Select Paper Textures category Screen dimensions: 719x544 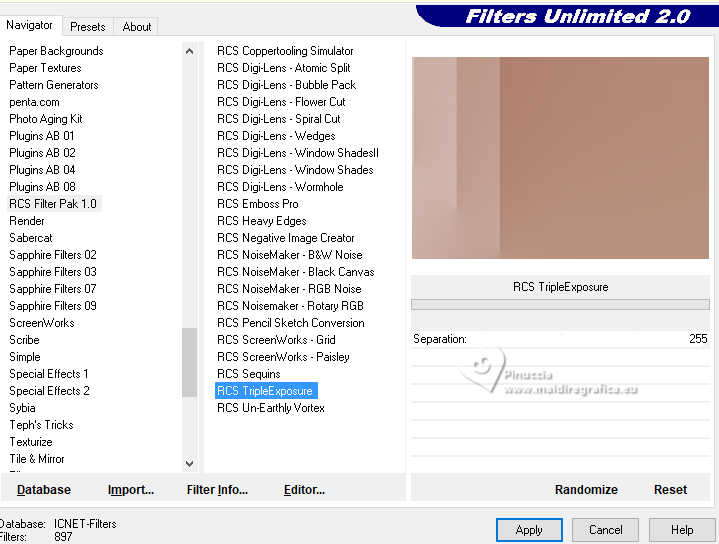pos(45,68)
